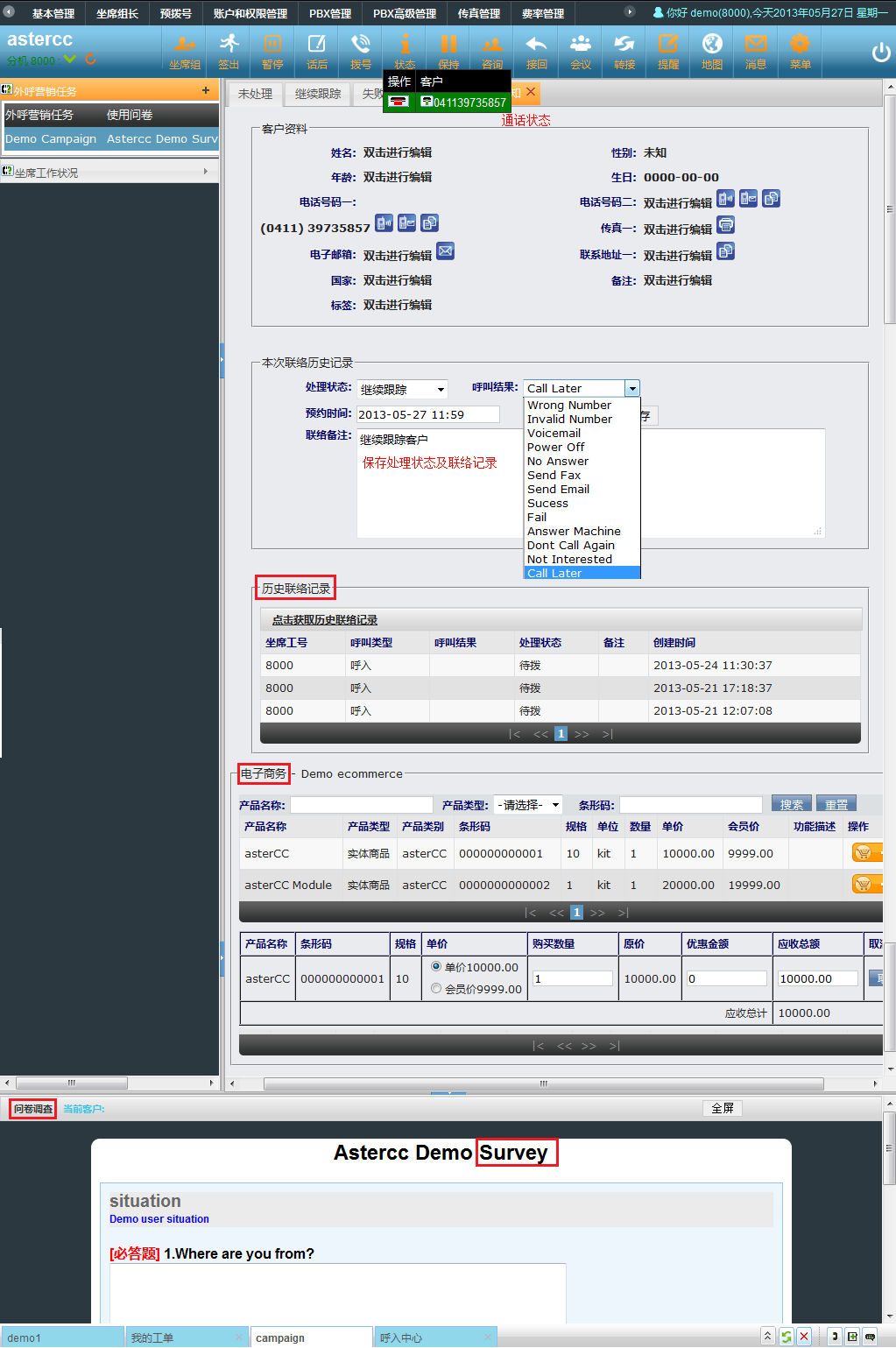This screenshot has width=896, height=1348.
Task: Click the 搜索 search button
Action: point(791,805)
